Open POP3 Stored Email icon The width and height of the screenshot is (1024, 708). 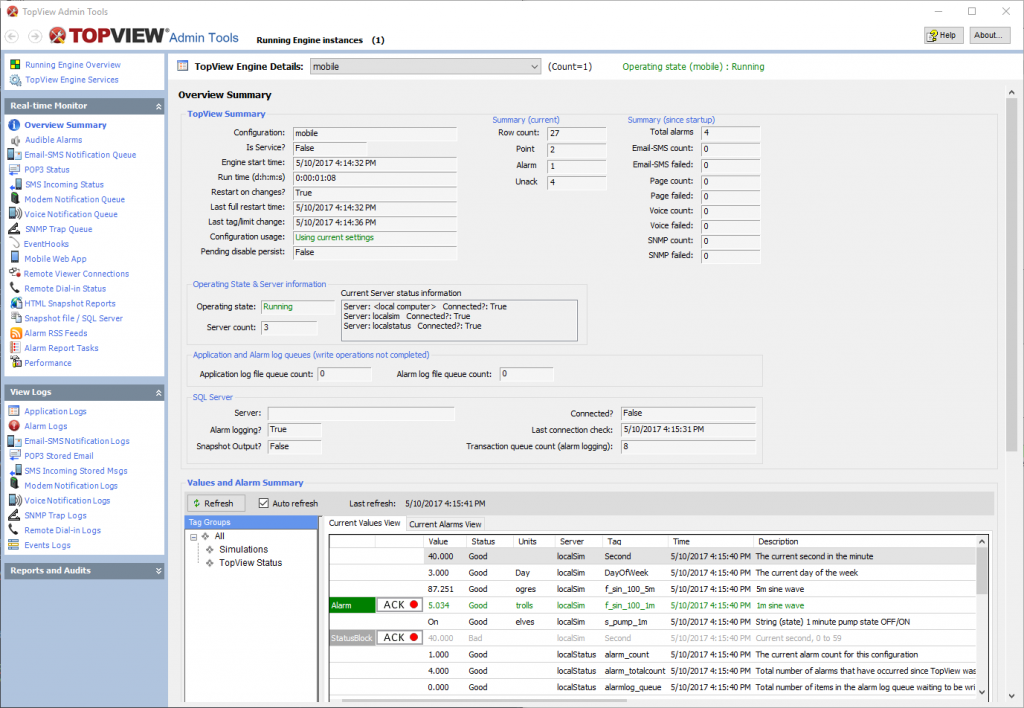tap(14, 455)
